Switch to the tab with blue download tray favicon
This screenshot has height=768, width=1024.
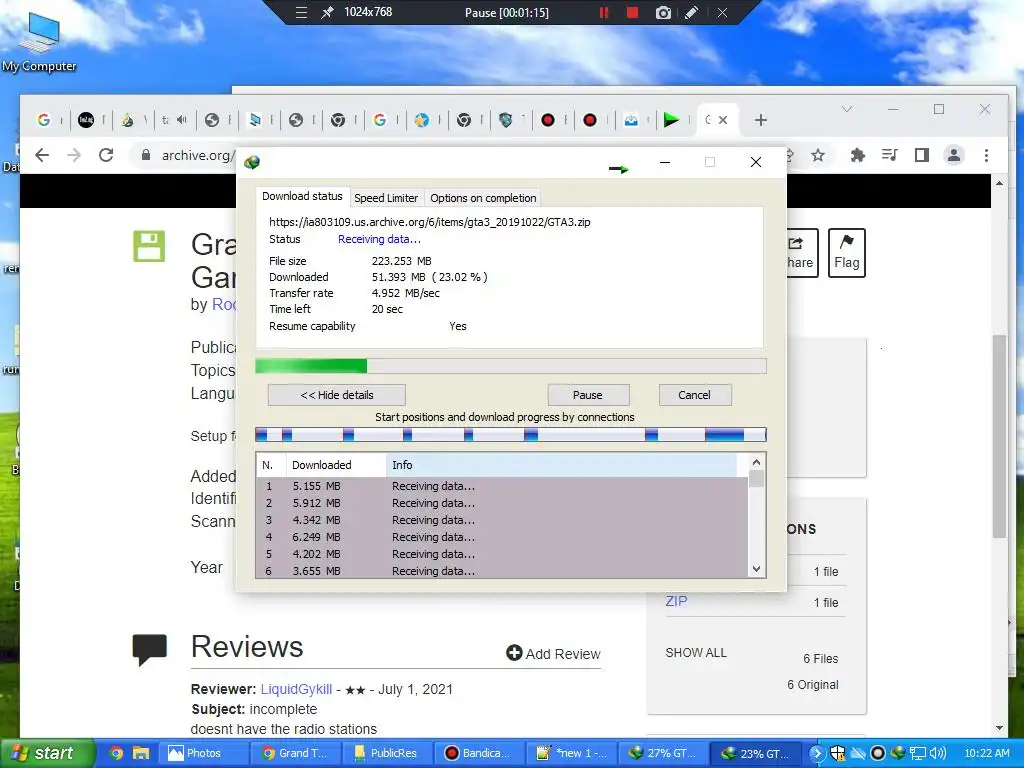point(631,120)
